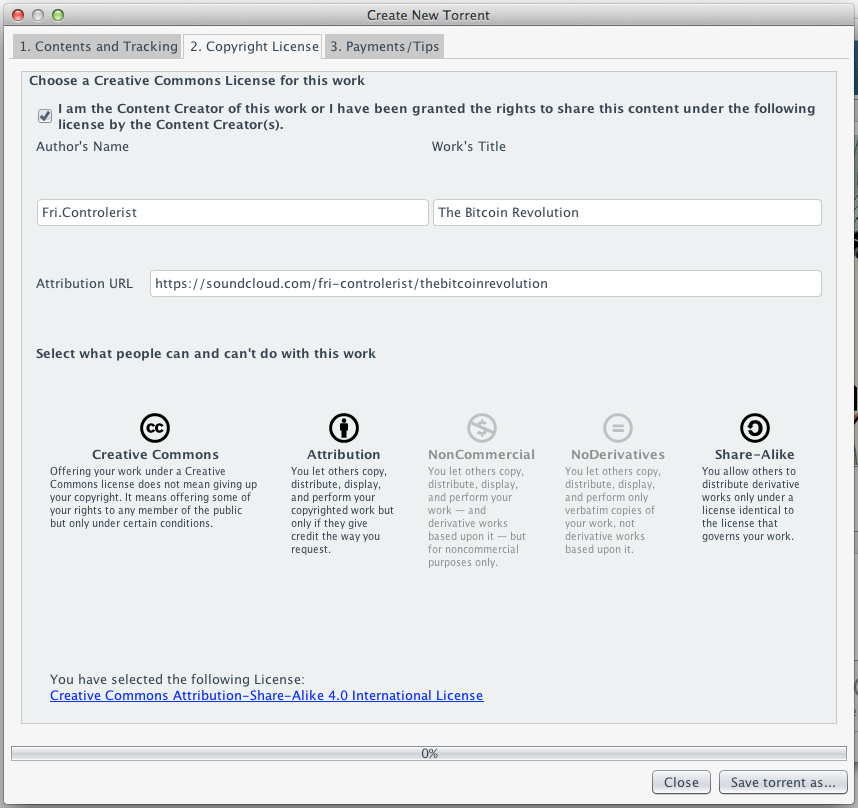Choose the Share-Alike circular arrow icon
This screenshot has width=858, height=808.
[x=753, y=427]
